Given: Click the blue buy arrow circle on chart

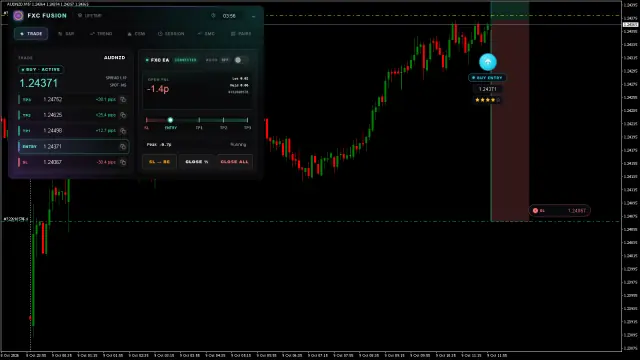Looking at the screenshot, I should pos(488,62).
